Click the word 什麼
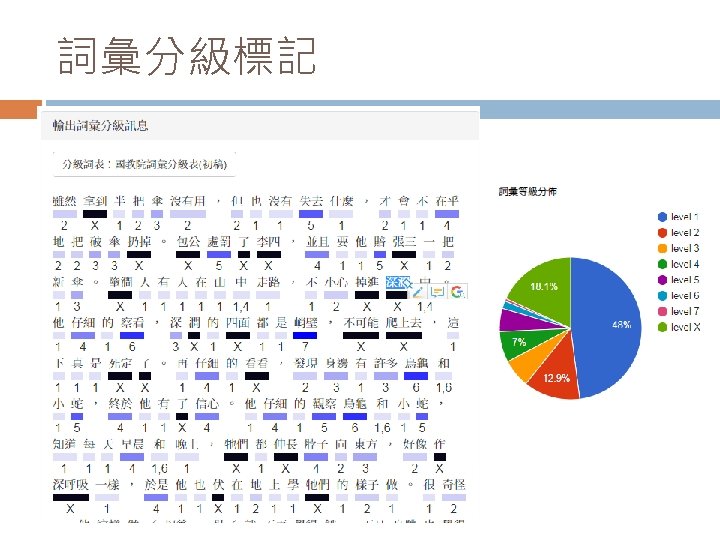The height and width of the screenshot is (540, 720). pos(341,201)
